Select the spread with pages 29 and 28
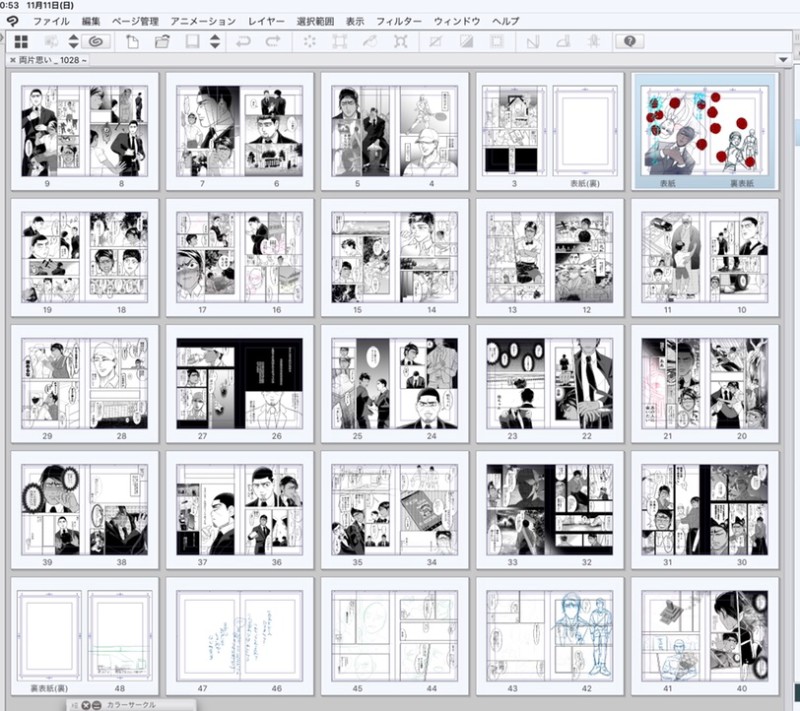Viewport: 800px width, 711px height. (x=85, y=384)
